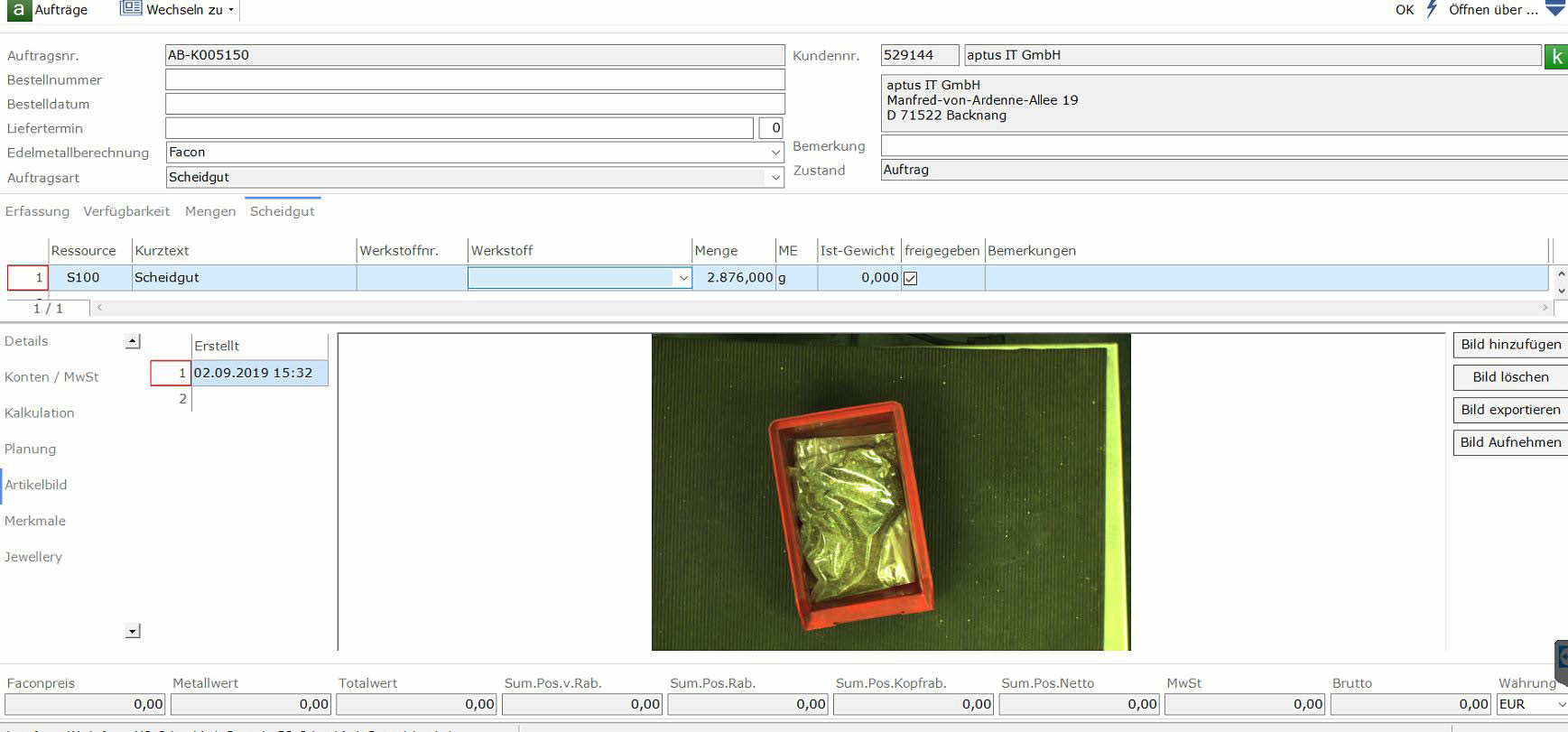Select the S100 resource cell

tap(89, 278)
